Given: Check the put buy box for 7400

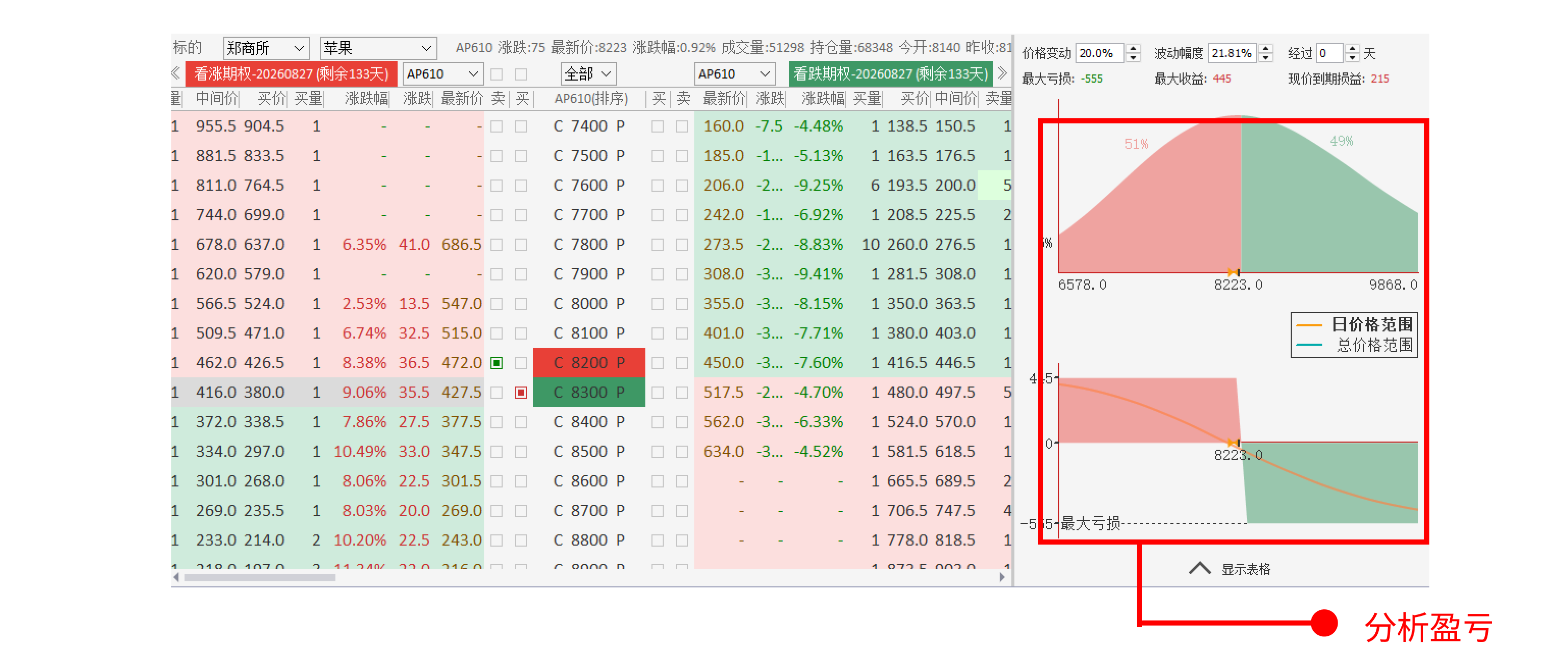Looking at the screenshot, I should [x=658, y=126].
